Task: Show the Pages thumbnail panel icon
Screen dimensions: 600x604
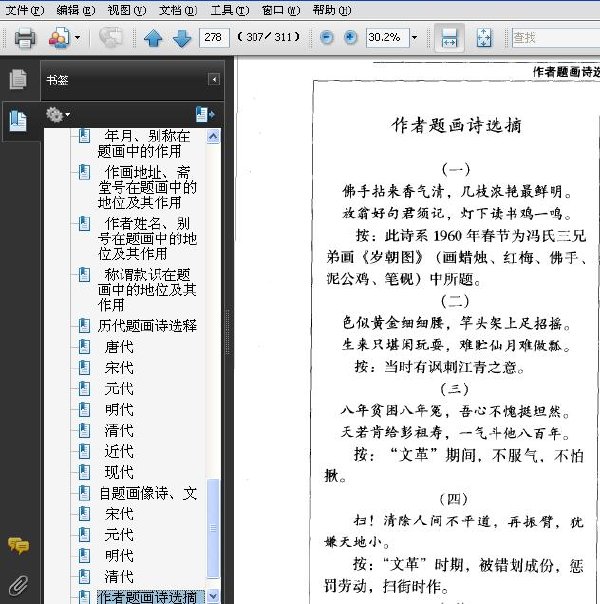Action: tap(18, 79)
